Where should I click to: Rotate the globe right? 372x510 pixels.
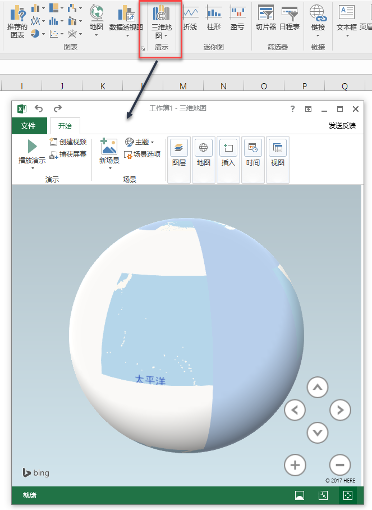[x=340, y=410]
